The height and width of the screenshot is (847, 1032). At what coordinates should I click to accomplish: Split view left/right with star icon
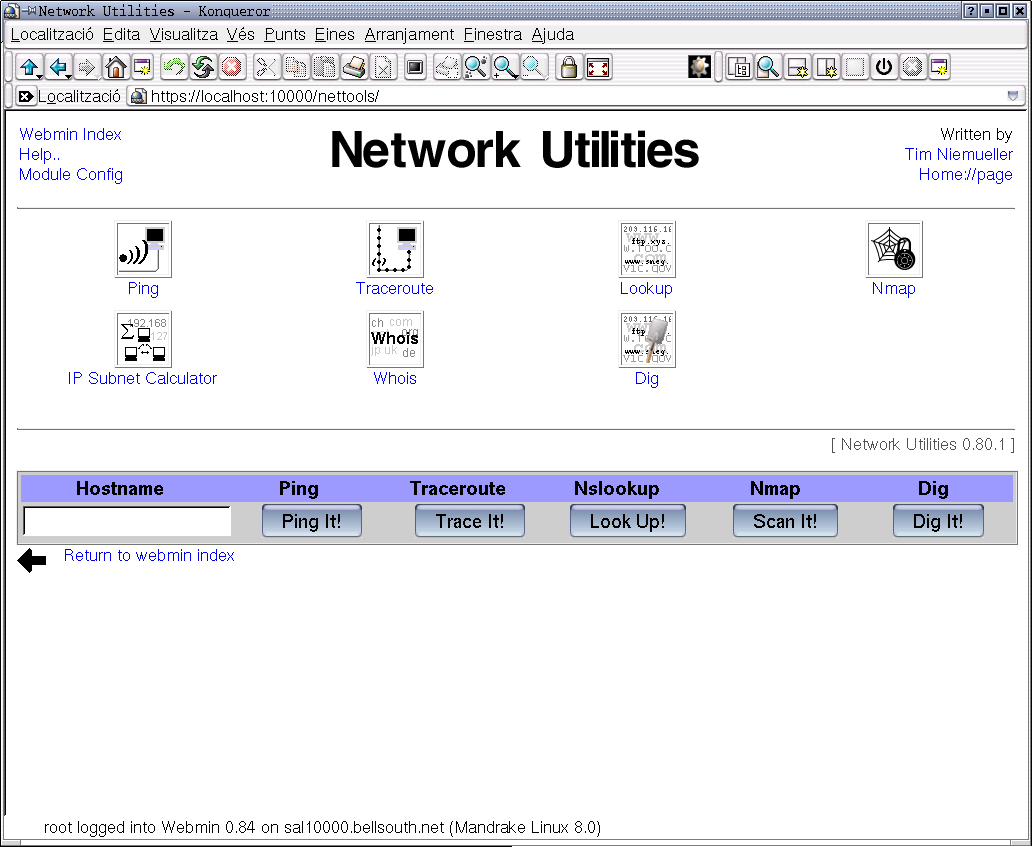click(x=826, y=67)
